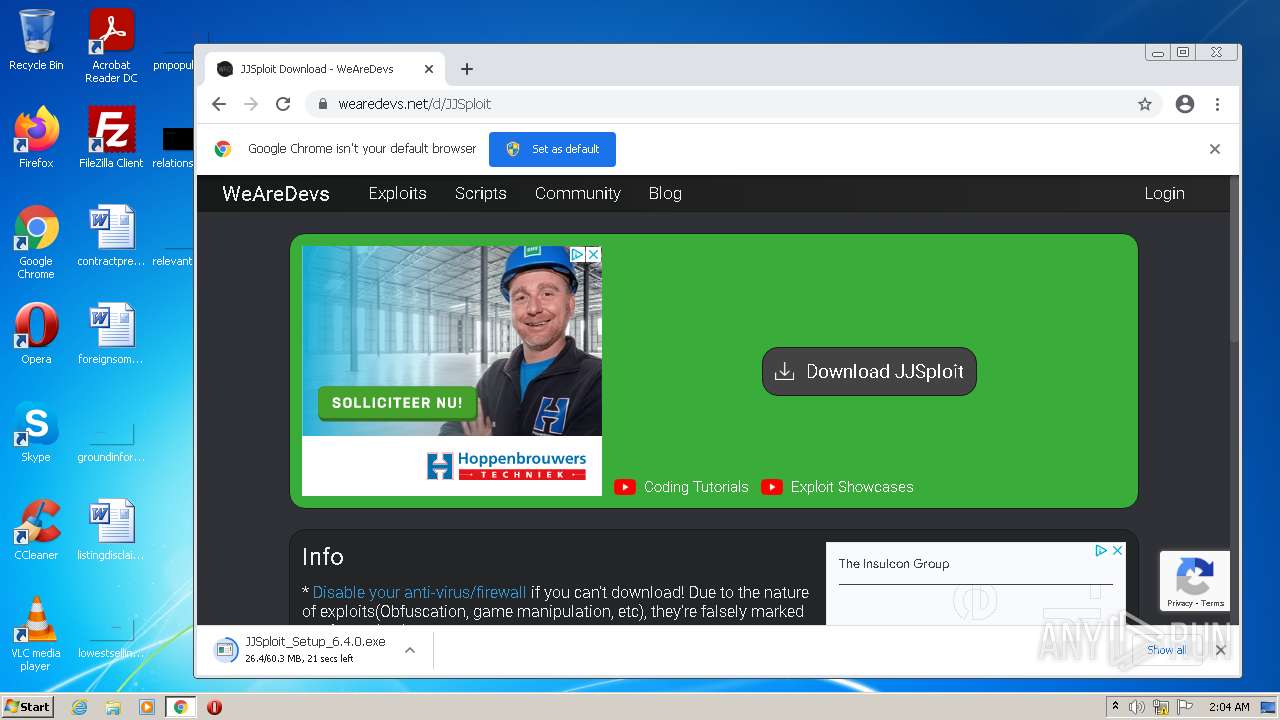View site information via the lock icon
1280x720 pixels.
click(322, 104)
